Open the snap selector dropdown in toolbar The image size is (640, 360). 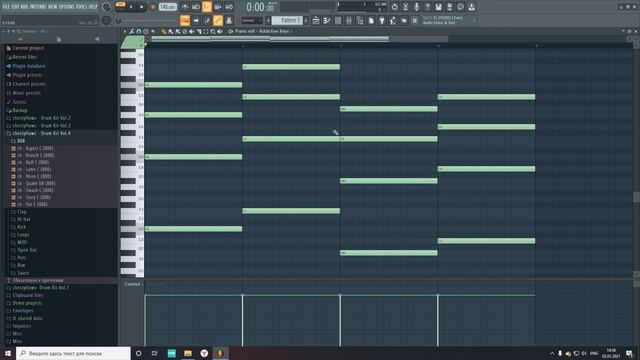[x=252, y=20]
